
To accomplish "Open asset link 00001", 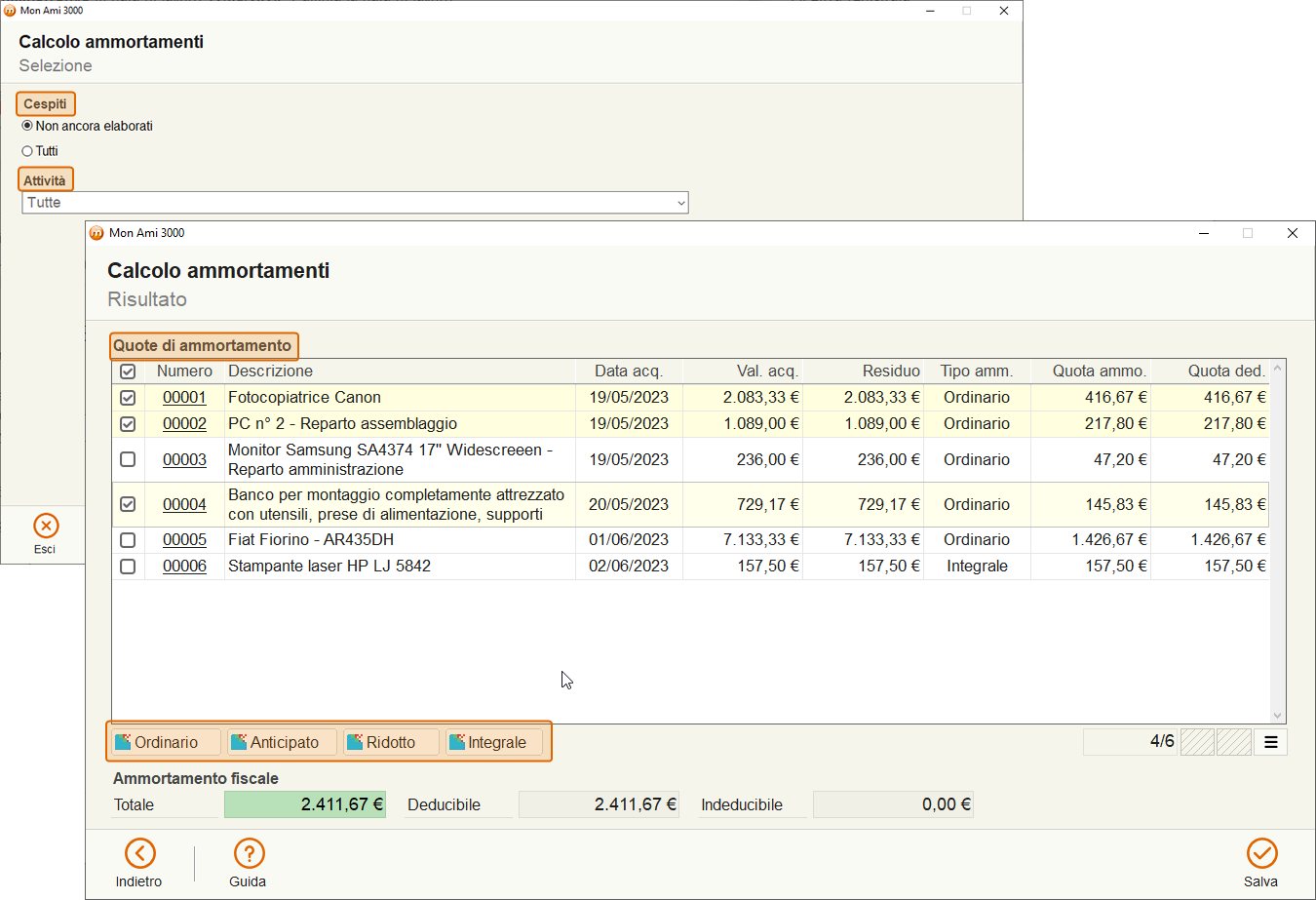I will (x=184, y=398).
